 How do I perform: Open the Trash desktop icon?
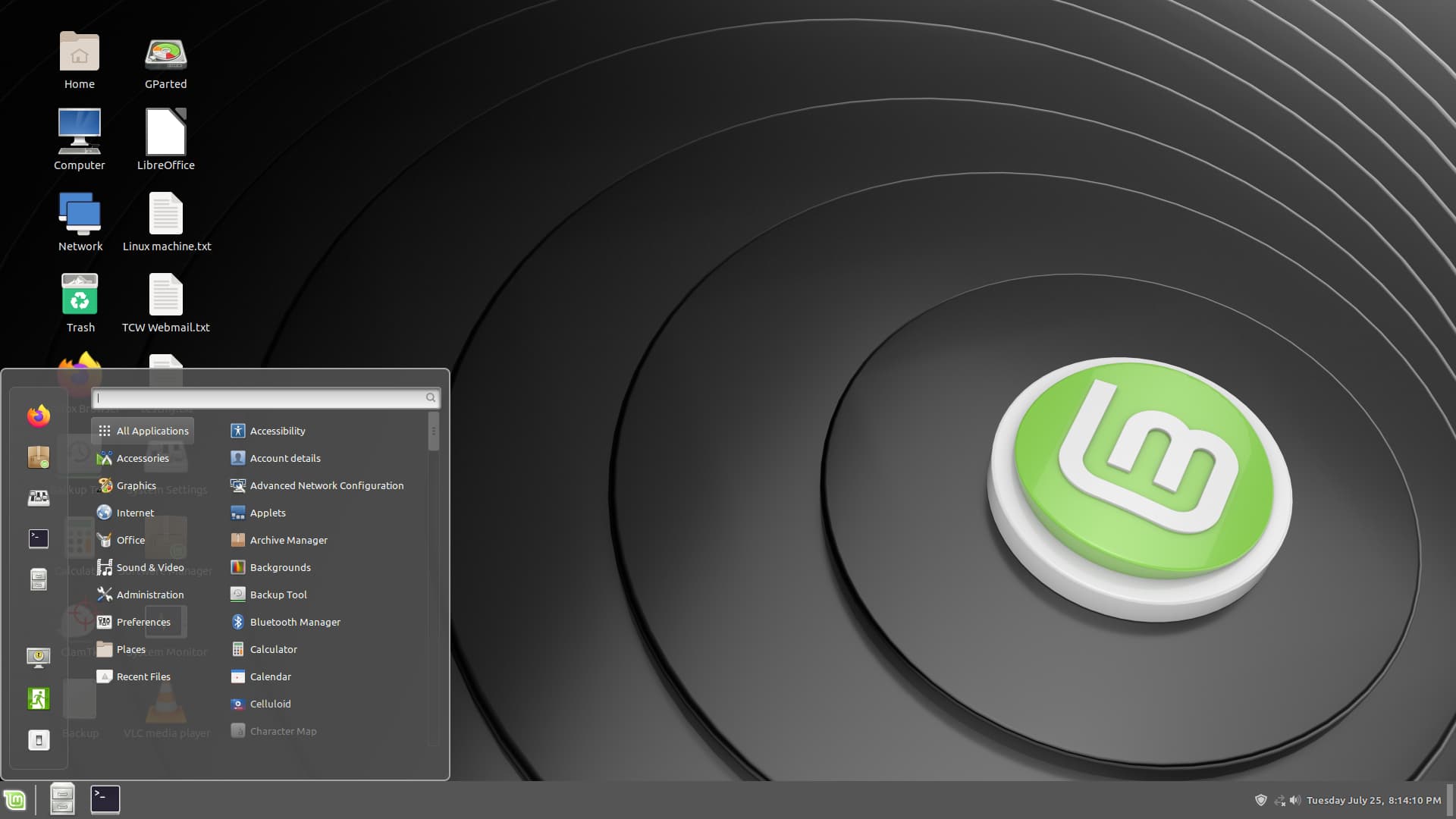coord(80,302)
